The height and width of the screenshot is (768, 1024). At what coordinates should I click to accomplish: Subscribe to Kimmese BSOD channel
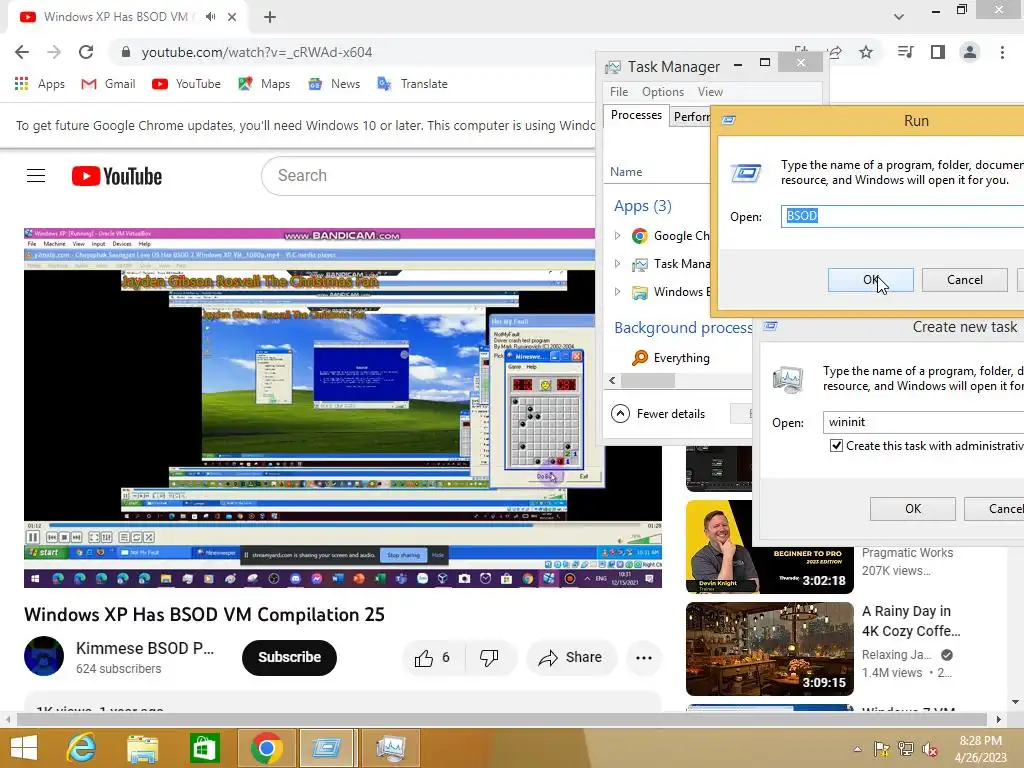[289, 658]
